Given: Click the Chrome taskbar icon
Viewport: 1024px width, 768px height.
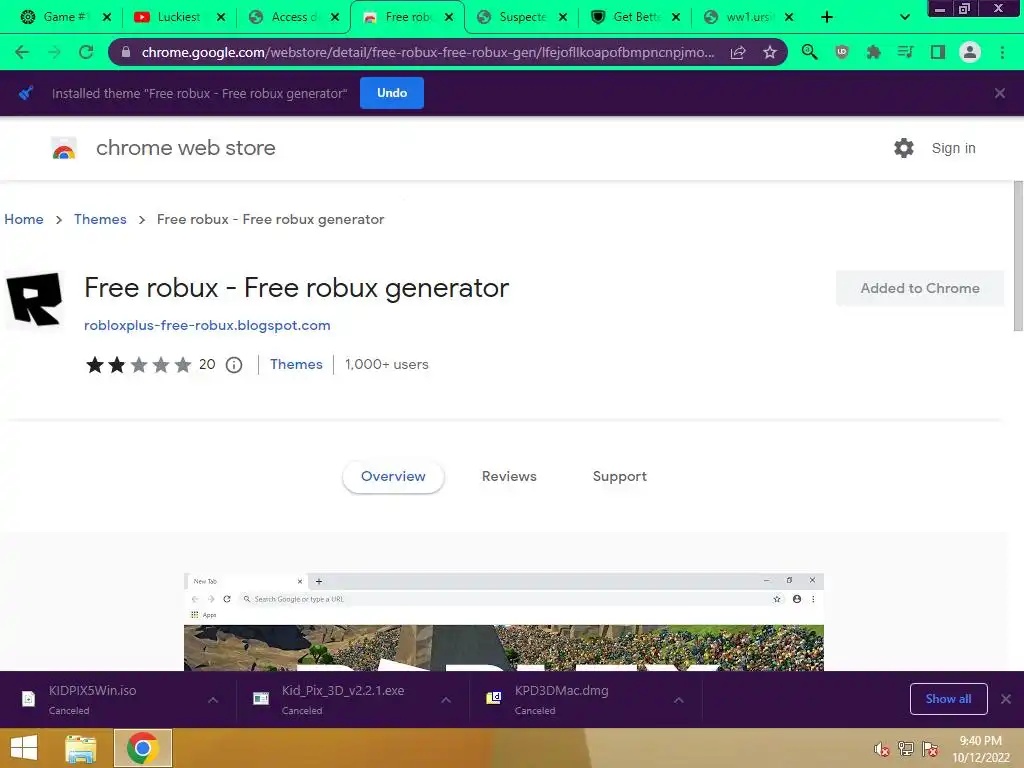Looking at the screenshot, I should pyautogui.click(x=142, y=748).
